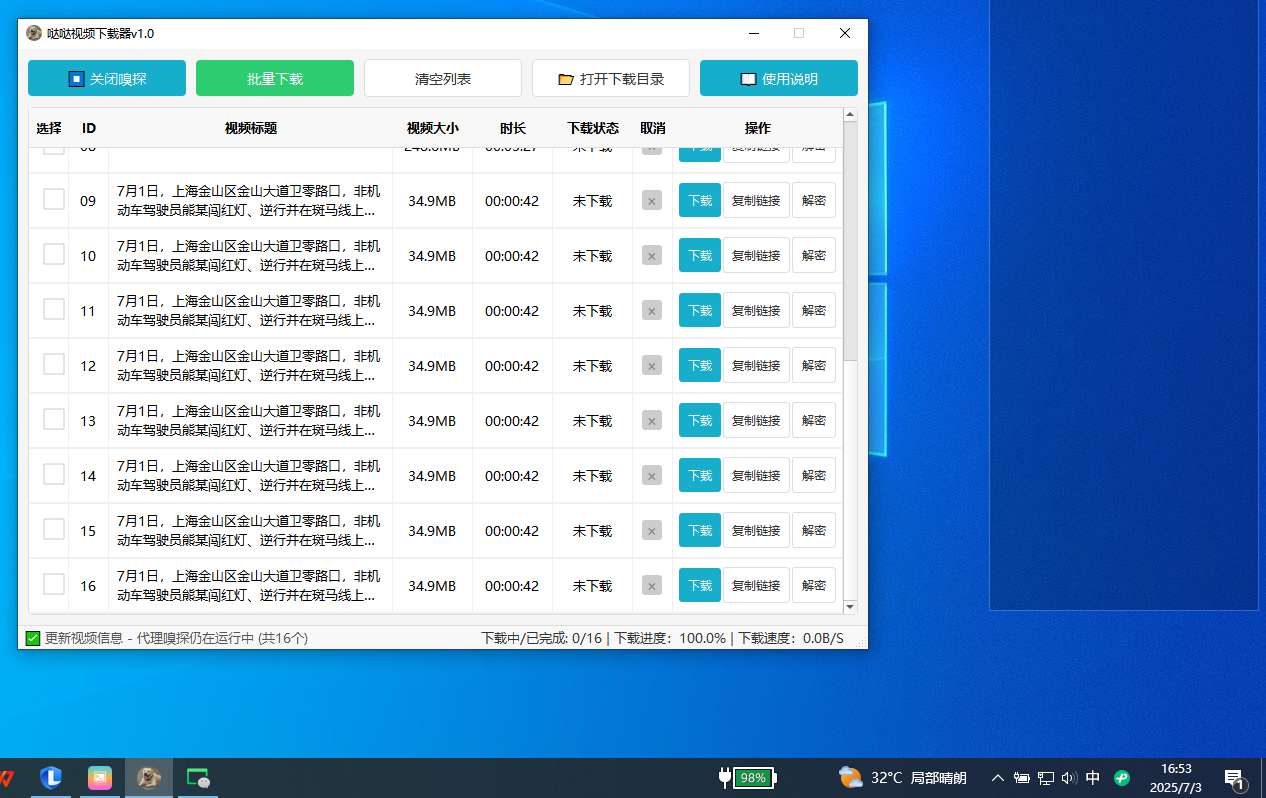Click the 视频标题 column header

(251, 128)
